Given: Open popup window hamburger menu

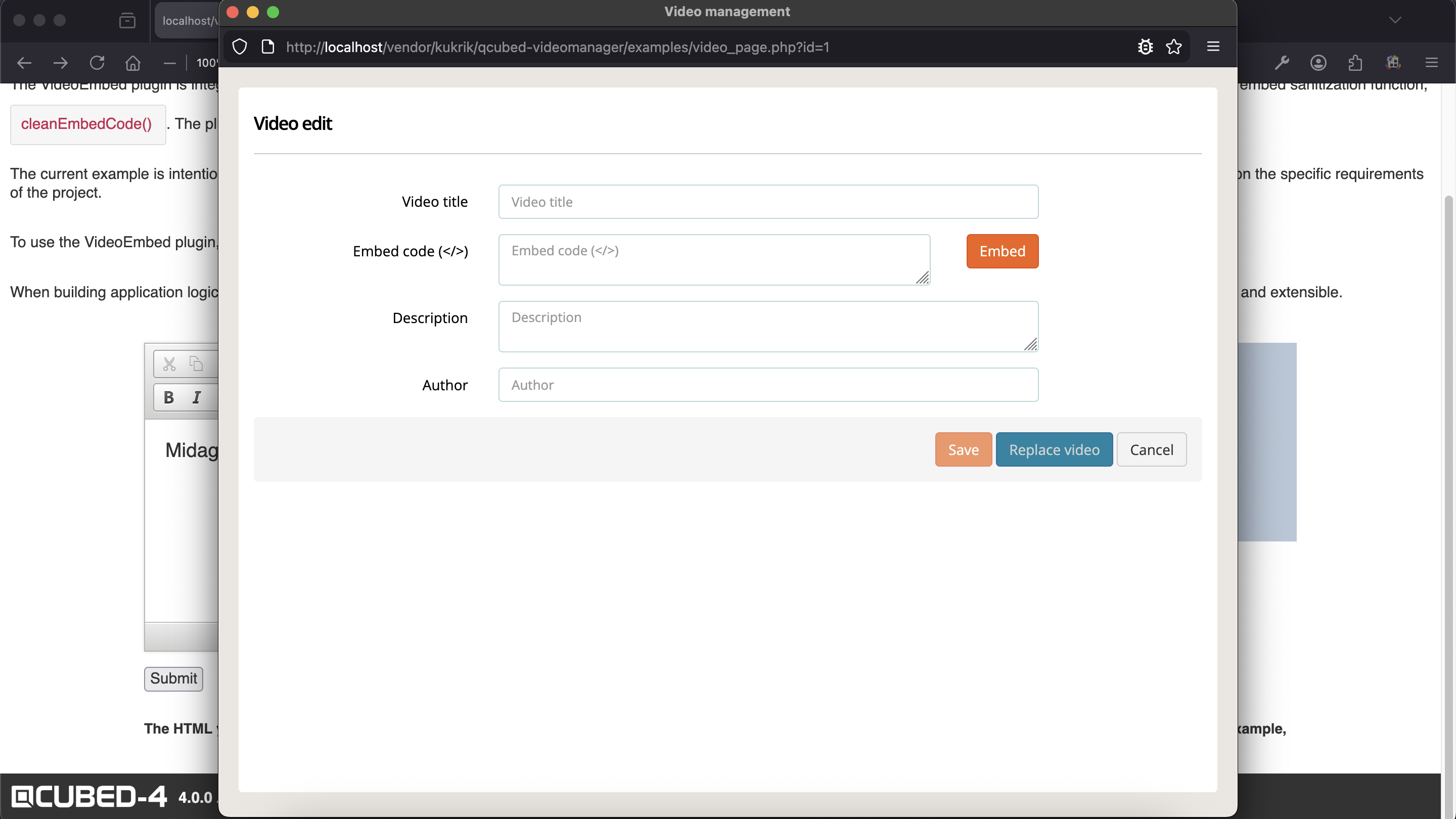Looking at the screenshot, I should click(x=1213, y=47).
